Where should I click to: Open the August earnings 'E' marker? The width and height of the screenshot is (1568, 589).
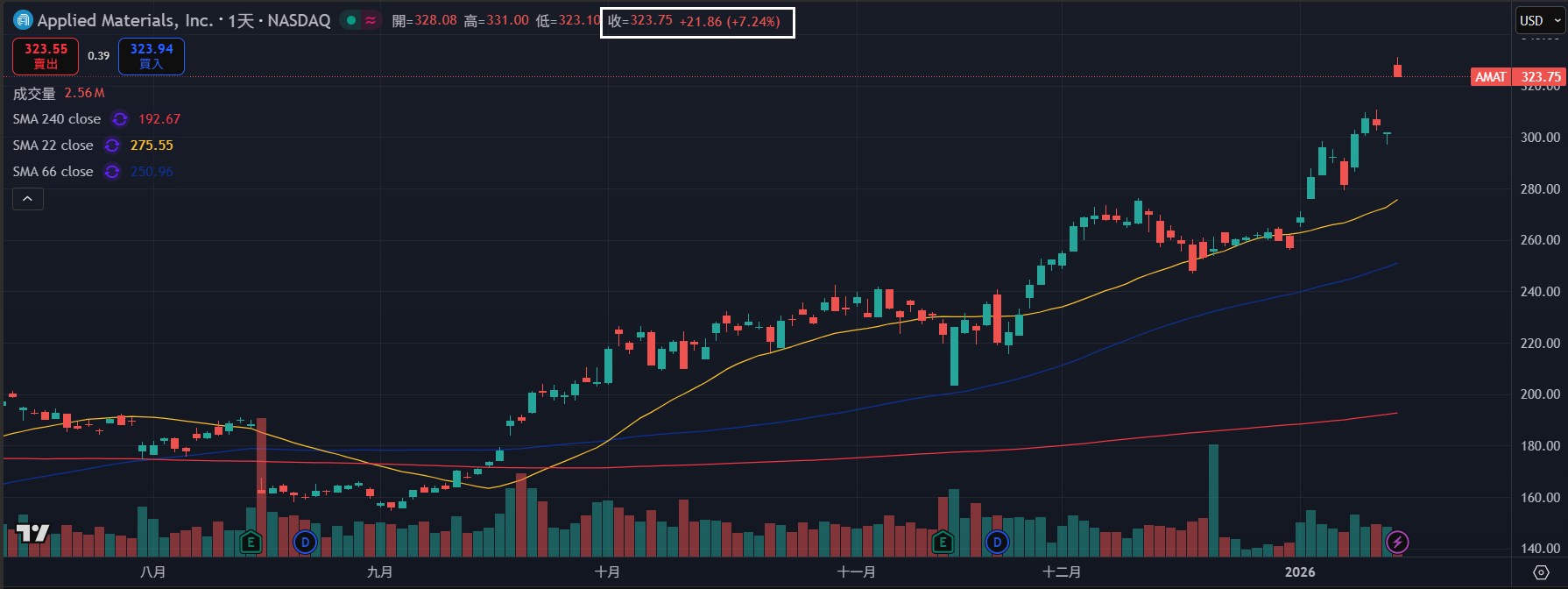(251, 543)
